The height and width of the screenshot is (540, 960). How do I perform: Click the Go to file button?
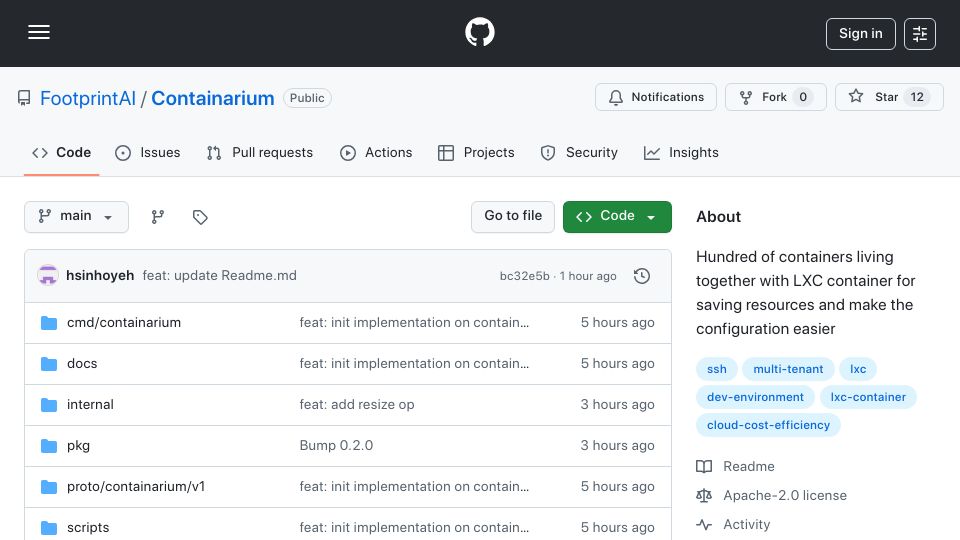[x=513, y=217]
